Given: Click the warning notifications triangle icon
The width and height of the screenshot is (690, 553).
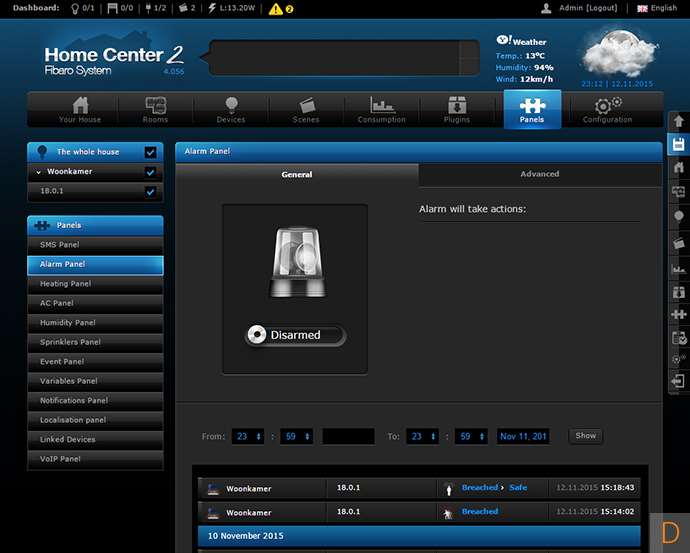Looking at the screenshot, I should pos(274,8).
